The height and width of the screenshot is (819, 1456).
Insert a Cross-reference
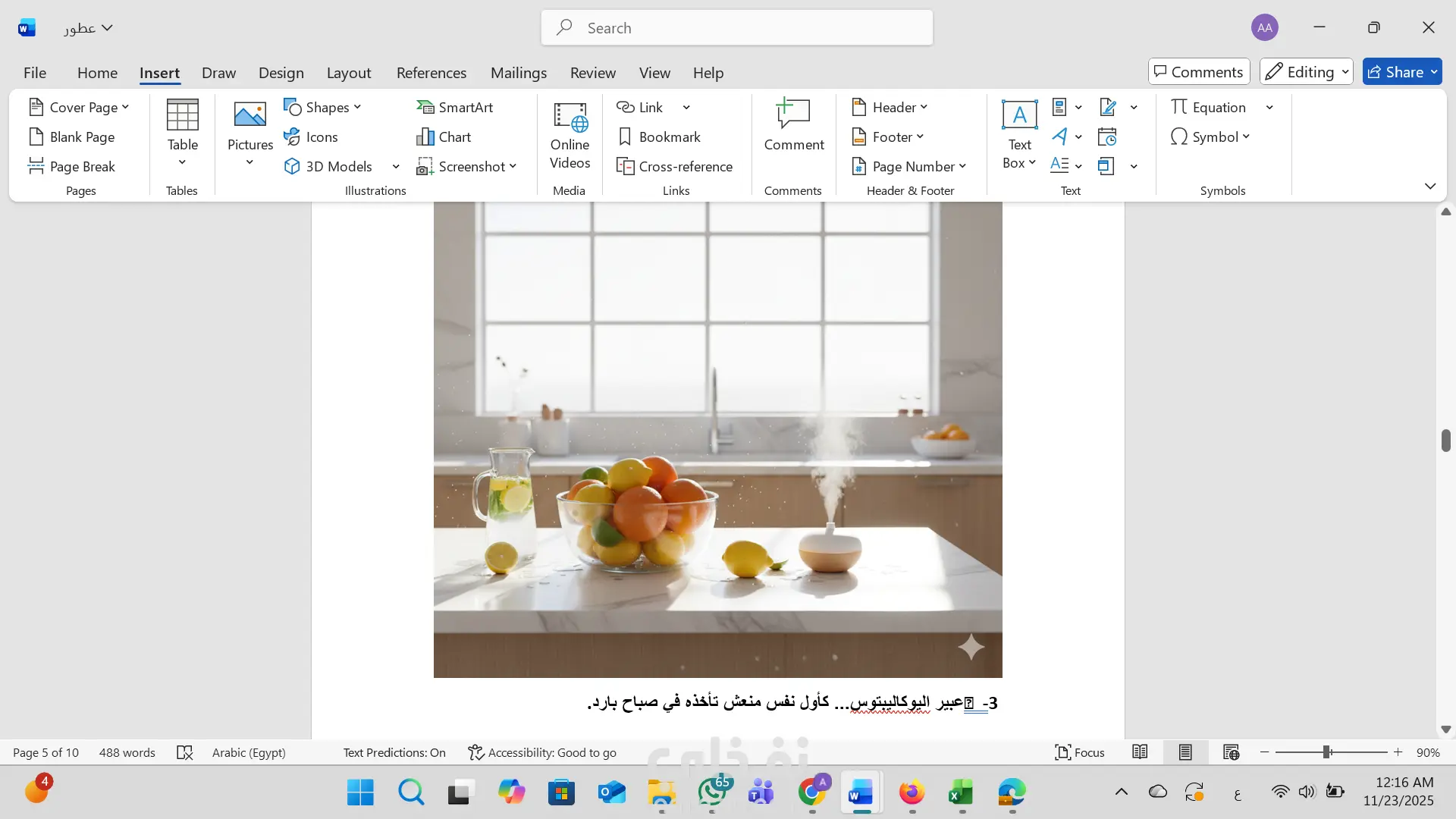pyautogui.click(x=674, y=166)
